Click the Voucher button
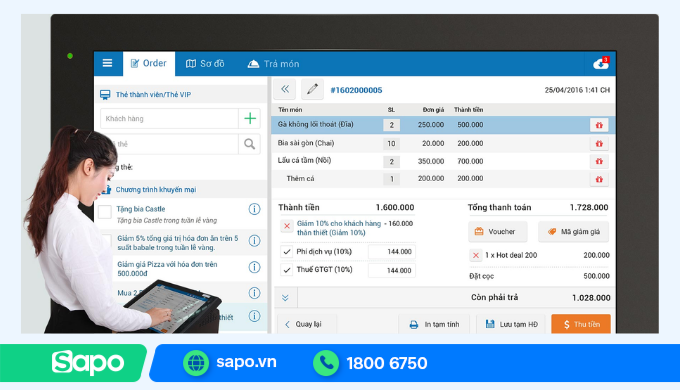Image resolution: width=680 pixels, height=390 pixels. click(497, 232)
